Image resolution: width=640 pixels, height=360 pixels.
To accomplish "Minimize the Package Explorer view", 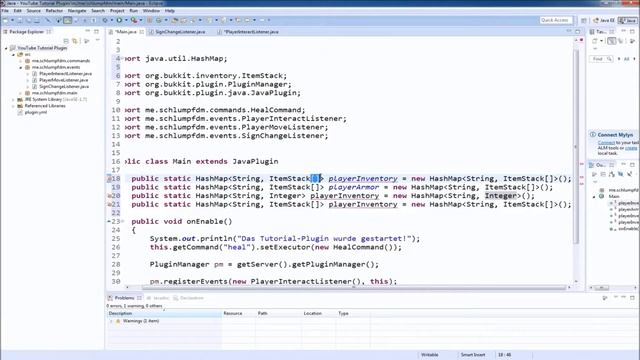I will point(87,31).
